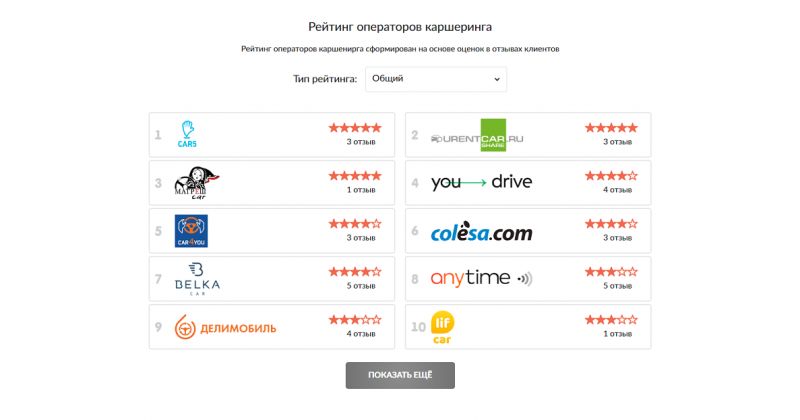
Task: Click Anytime's star rating
Action: [x=611, y=272]
